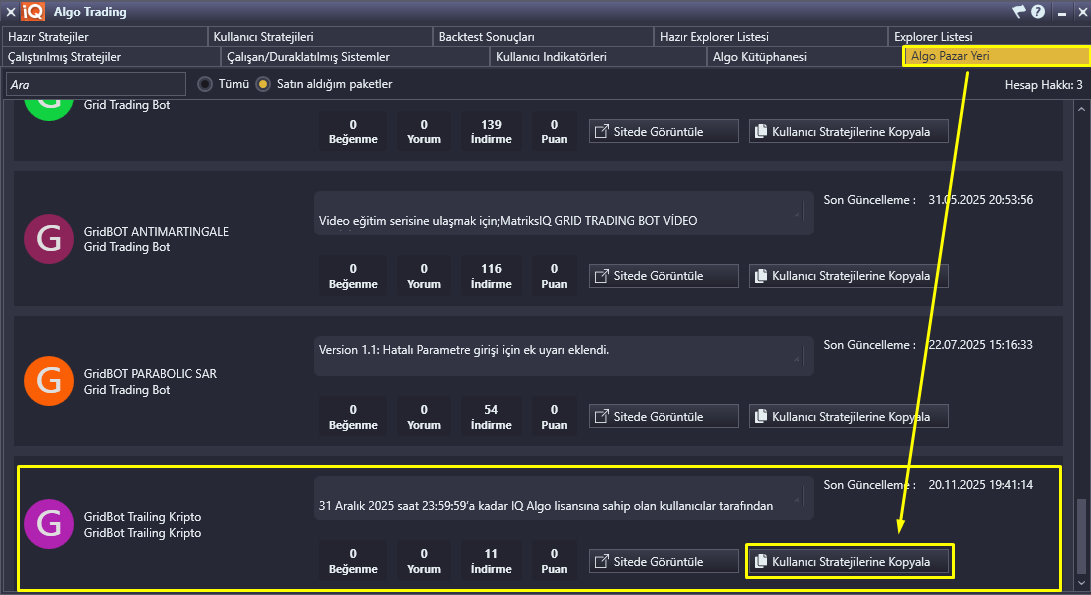
Task: Click the Ara search field
Action: pyautogui.click(x=96, y=84)
